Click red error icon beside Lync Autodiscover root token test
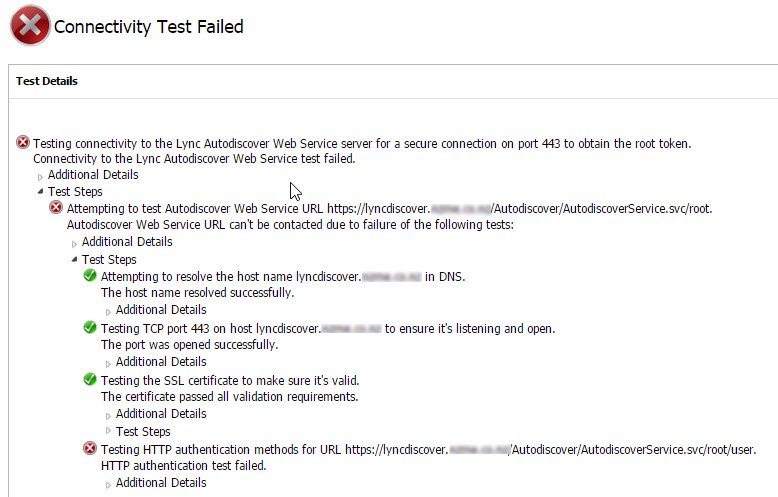778x497 pixels. [23, 144]
